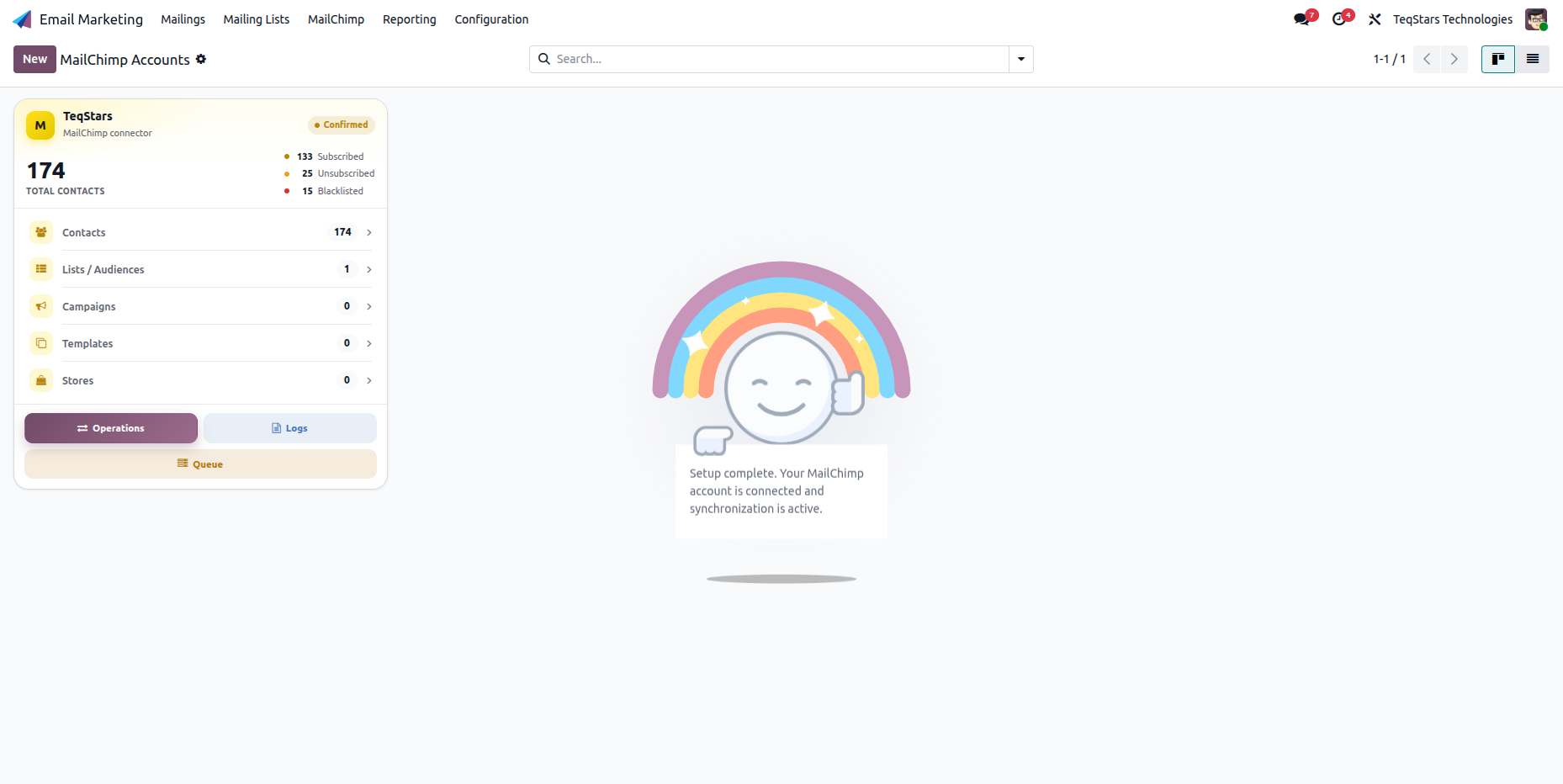Click the Email Marketing app logo
1563x784 pixels.
tap(23, 19)
